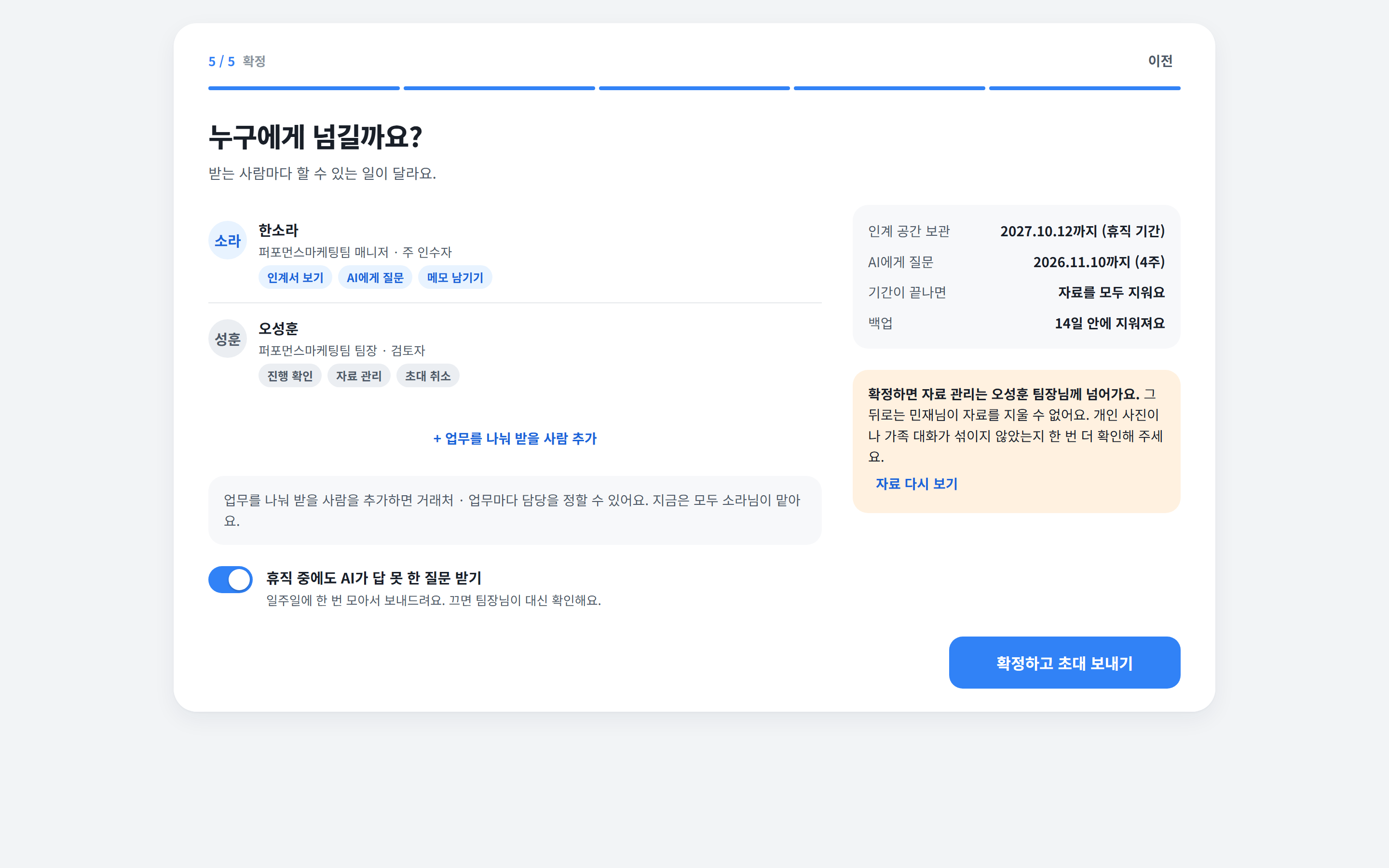Click the 초대 취소 chip

[428, 376]
